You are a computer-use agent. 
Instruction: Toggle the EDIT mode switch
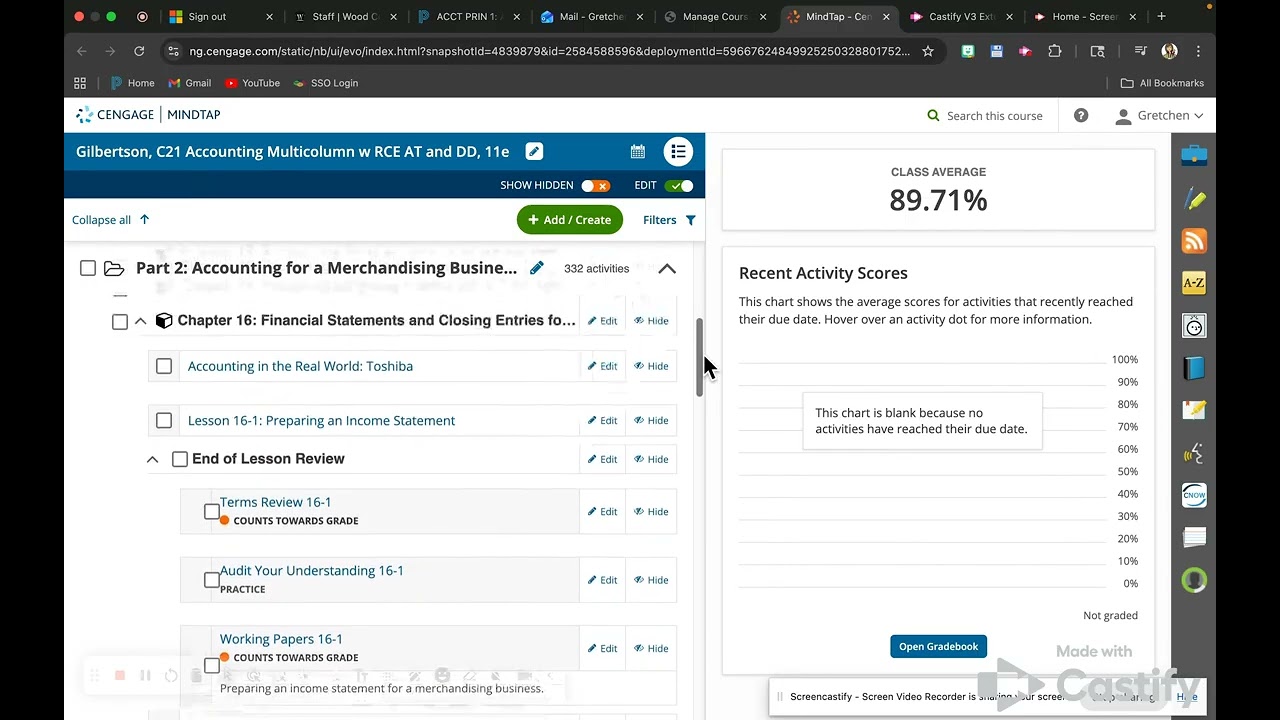[x=679, y=186]
